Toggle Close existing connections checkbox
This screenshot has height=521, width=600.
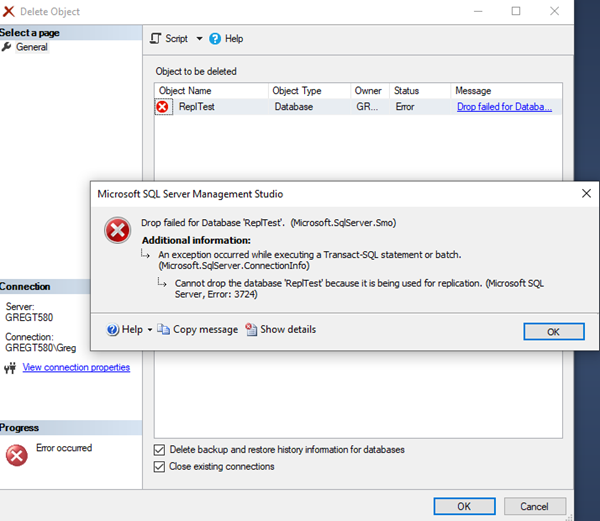[x=159, y=467]
